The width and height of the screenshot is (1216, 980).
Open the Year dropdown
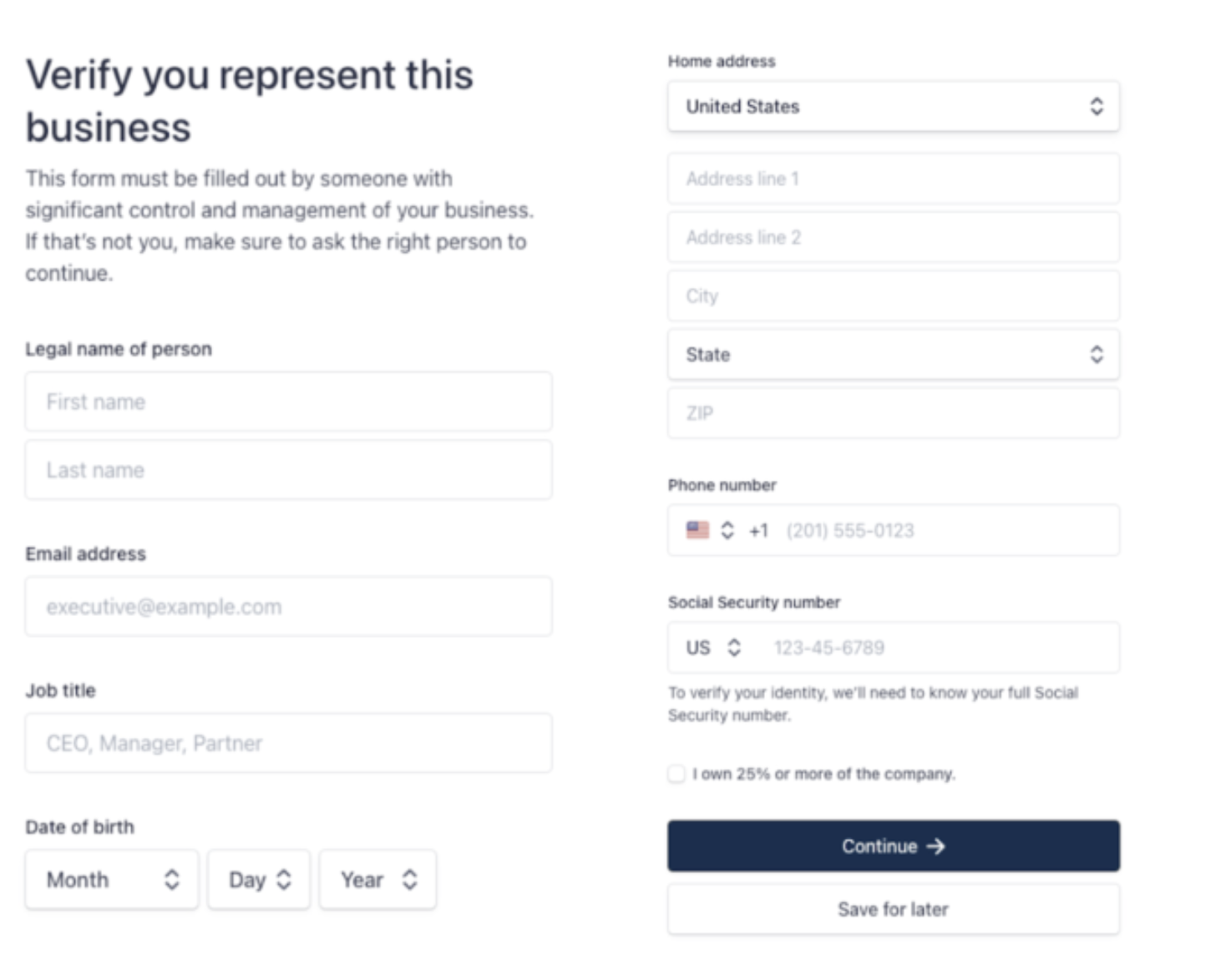pyautogui.click(x=377, y=880)
